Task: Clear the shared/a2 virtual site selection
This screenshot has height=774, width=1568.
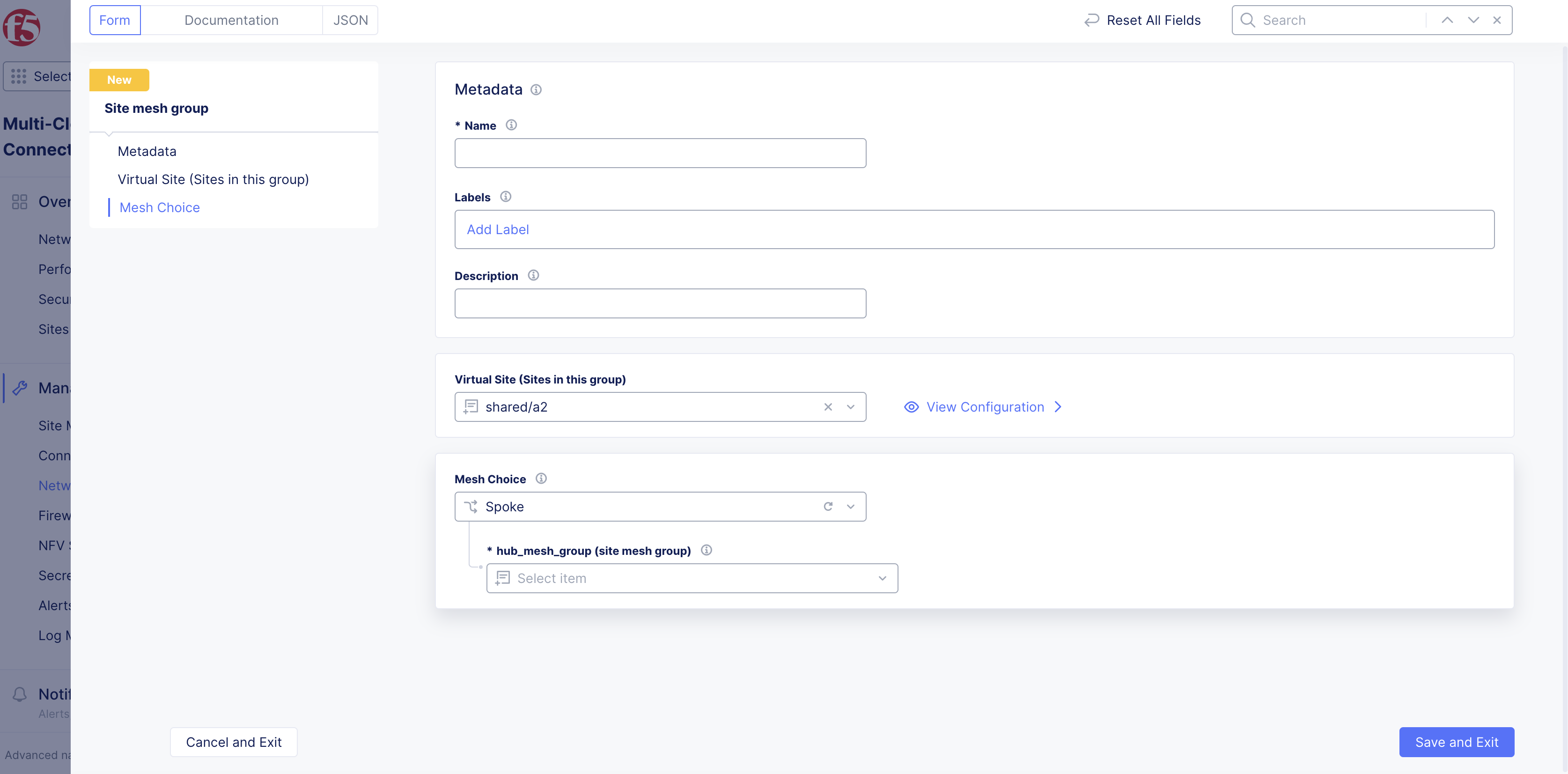Action: 828,407
